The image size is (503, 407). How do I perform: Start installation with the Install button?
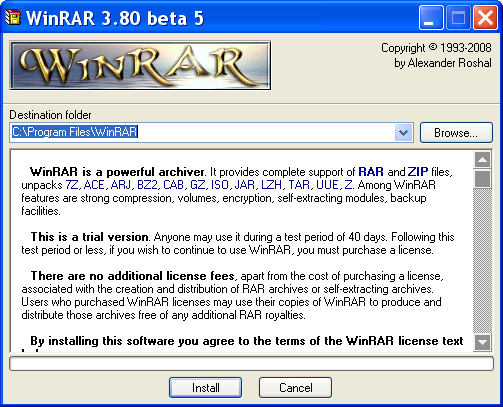[x=205, y=388]
